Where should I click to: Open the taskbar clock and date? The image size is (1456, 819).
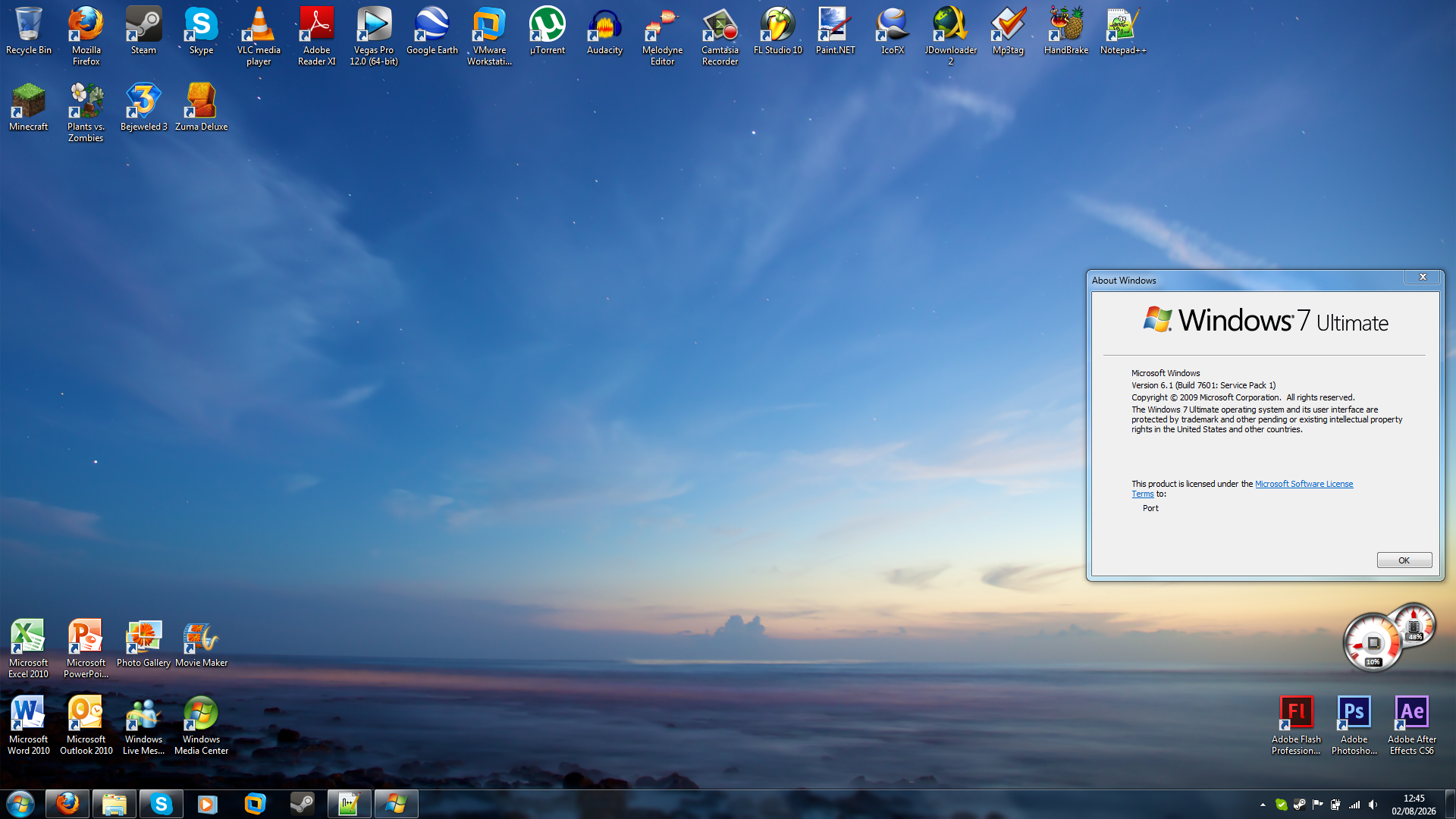(x=1414, y=805)
